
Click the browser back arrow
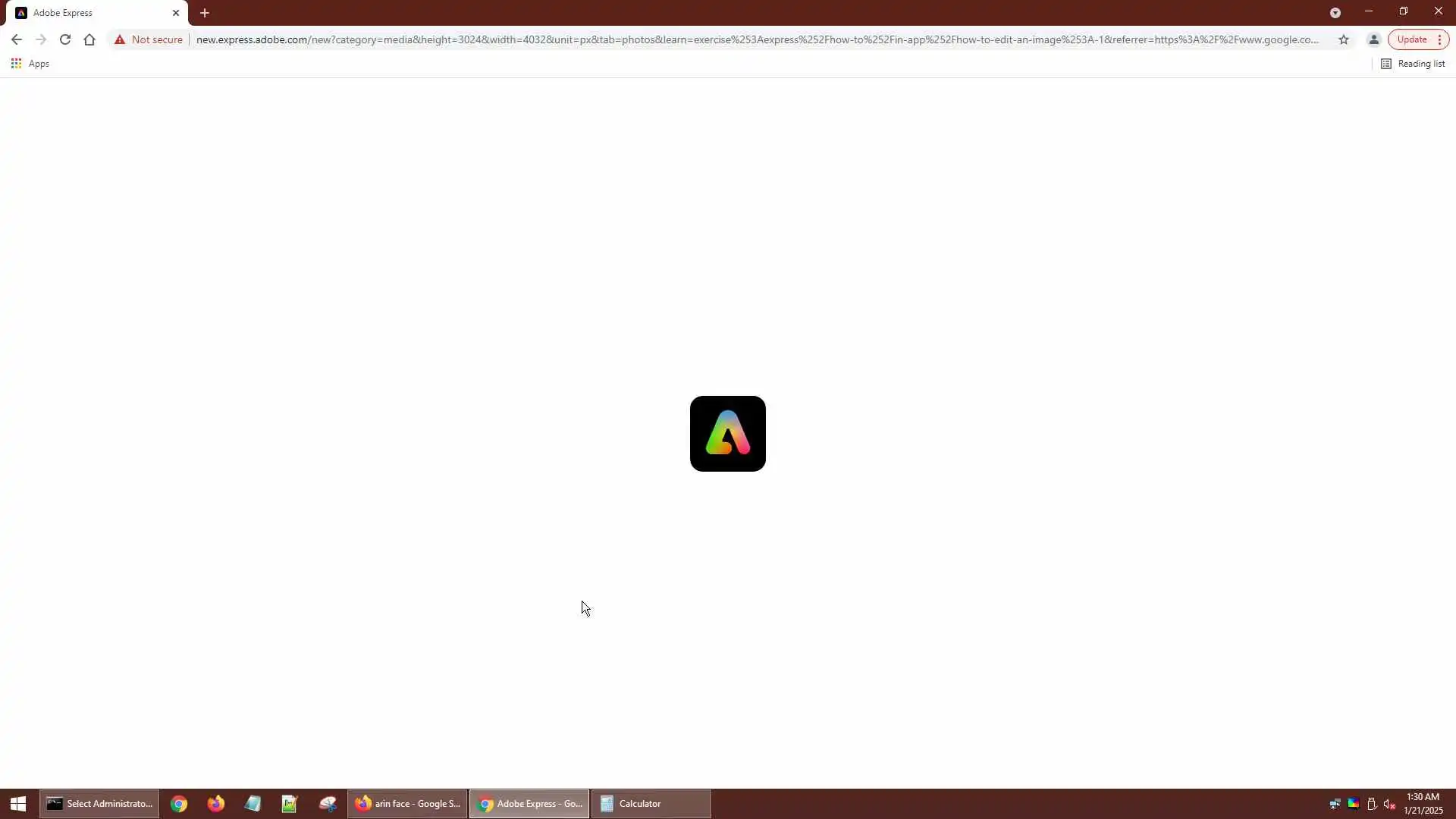pyautogui.click(x=17, y=39)
